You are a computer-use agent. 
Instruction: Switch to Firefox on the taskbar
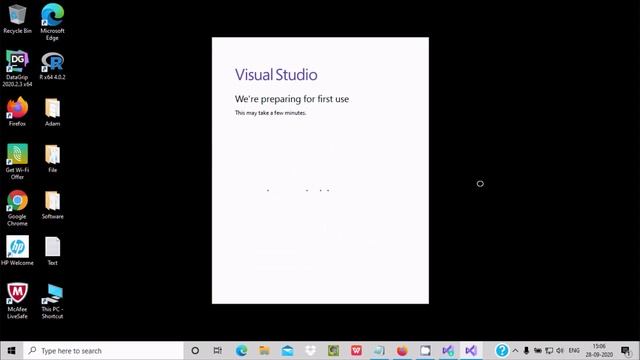[402, 351]
